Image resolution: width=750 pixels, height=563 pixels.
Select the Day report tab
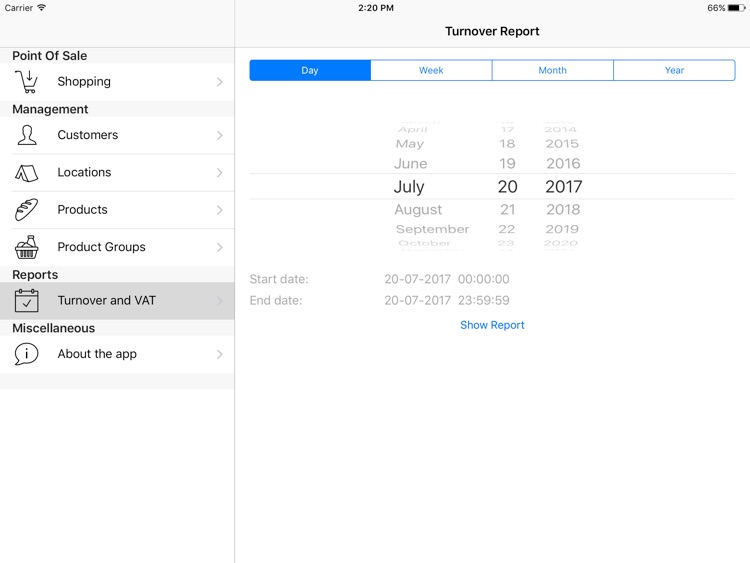click(x=310, y=70)
